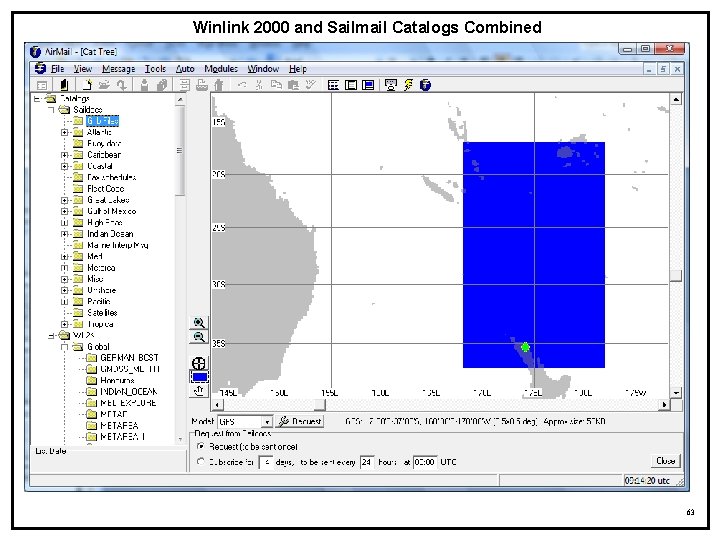This screenshot has width=720, height=540.
Task: Click the spell check toolbar icon
Action: point(311,85)
